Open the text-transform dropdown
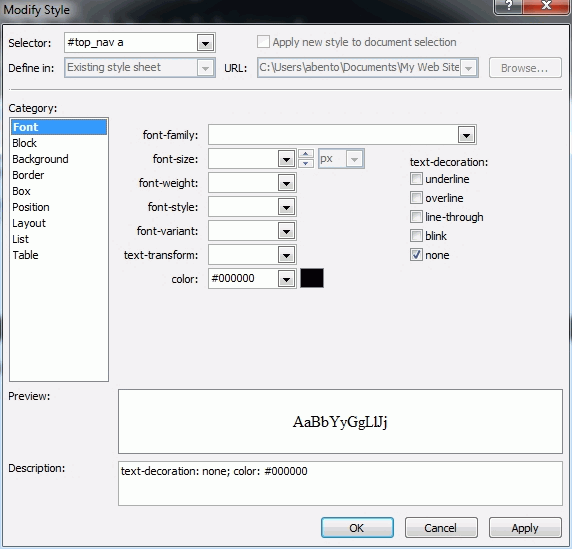Viewport: 572px width, 549px height. (286, 255)
